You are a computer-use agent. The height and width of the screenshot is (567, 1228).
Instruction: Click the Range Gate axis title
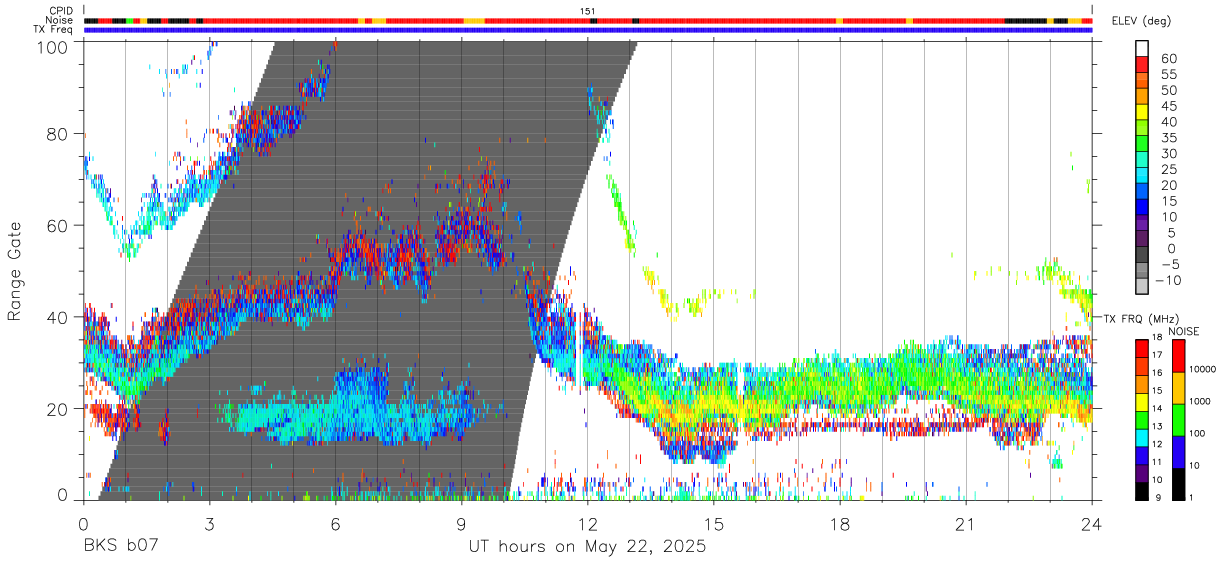(15, 272)
